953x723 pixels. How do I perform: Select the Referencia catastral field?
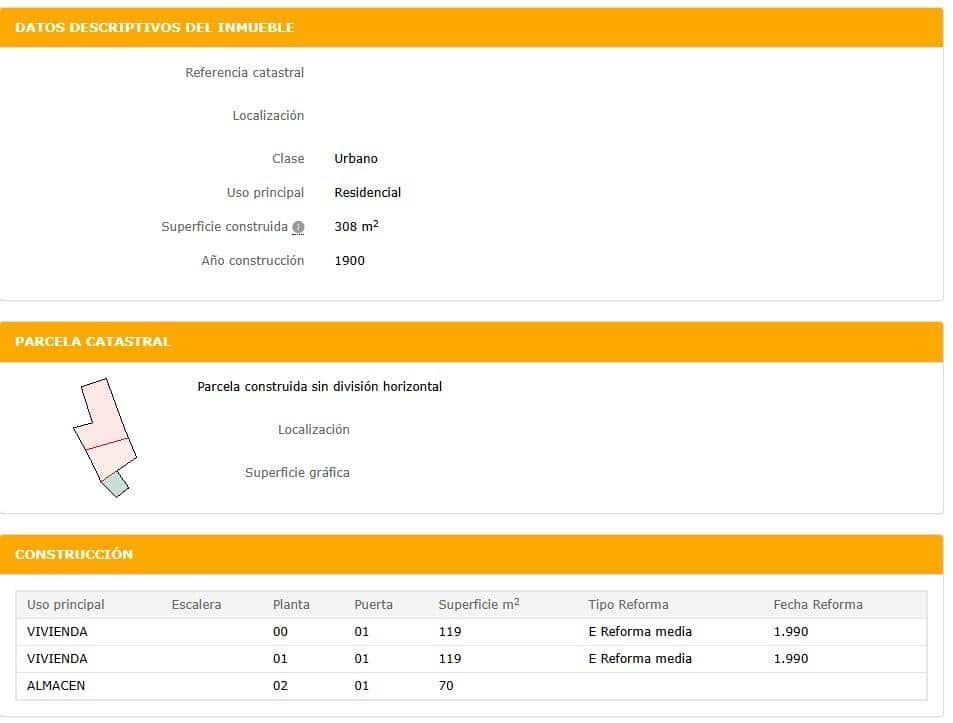(x=244, y=72)
